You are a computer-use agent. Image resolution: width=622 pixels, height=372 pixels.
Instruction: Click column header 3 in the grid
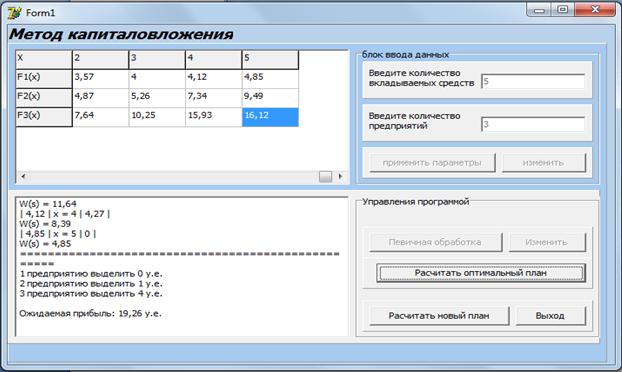point(157,60)
